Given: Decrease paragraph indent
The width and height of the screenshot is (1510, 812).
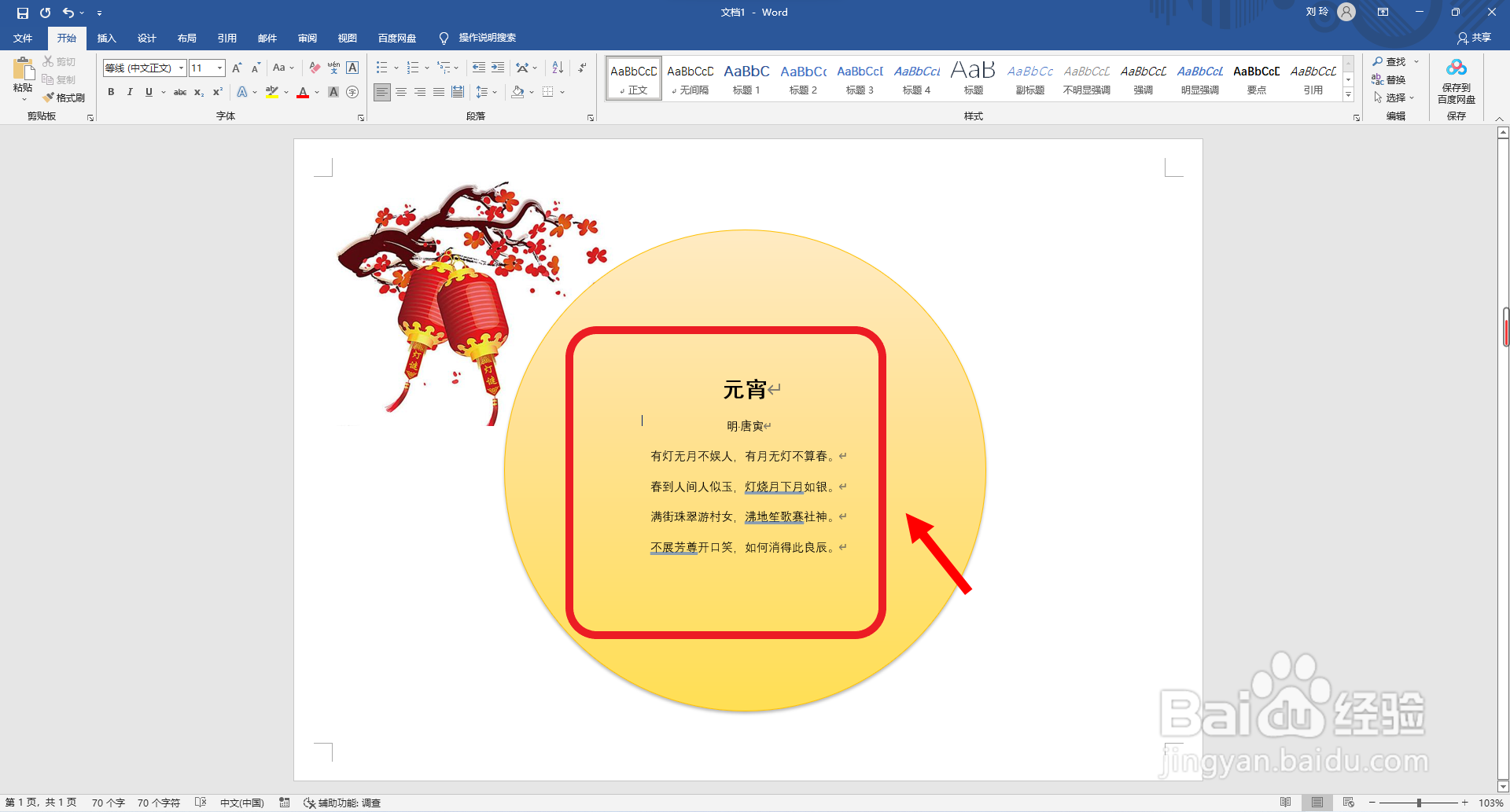Looking at the screenshot, I should (x=478, y=68).
